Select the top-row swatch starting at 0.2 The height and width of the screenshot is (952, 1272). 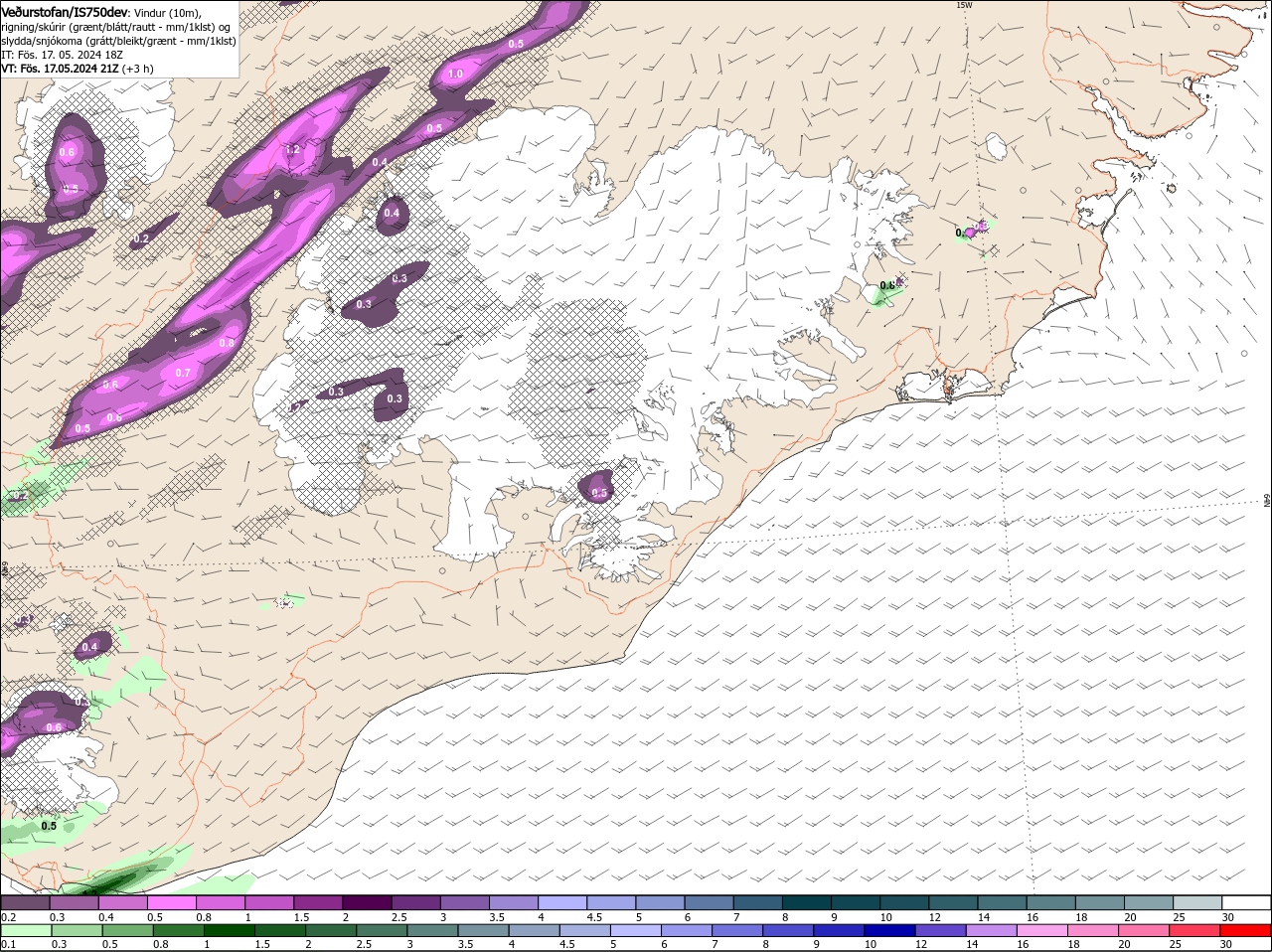click(x=25, y=902)
